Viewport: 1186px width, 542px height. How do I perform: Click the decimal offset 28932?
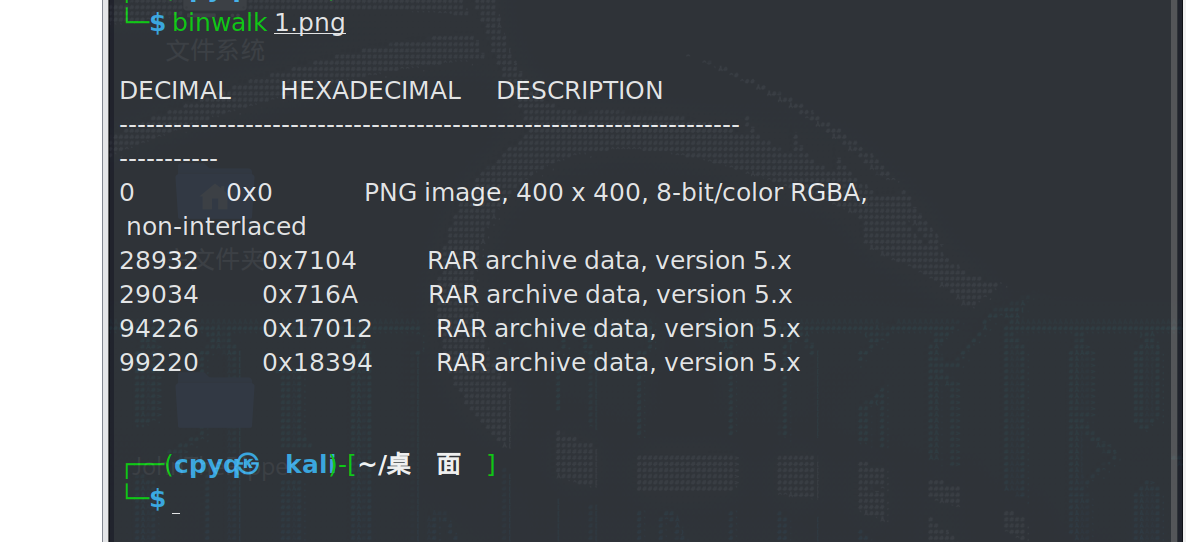(159, 261)
